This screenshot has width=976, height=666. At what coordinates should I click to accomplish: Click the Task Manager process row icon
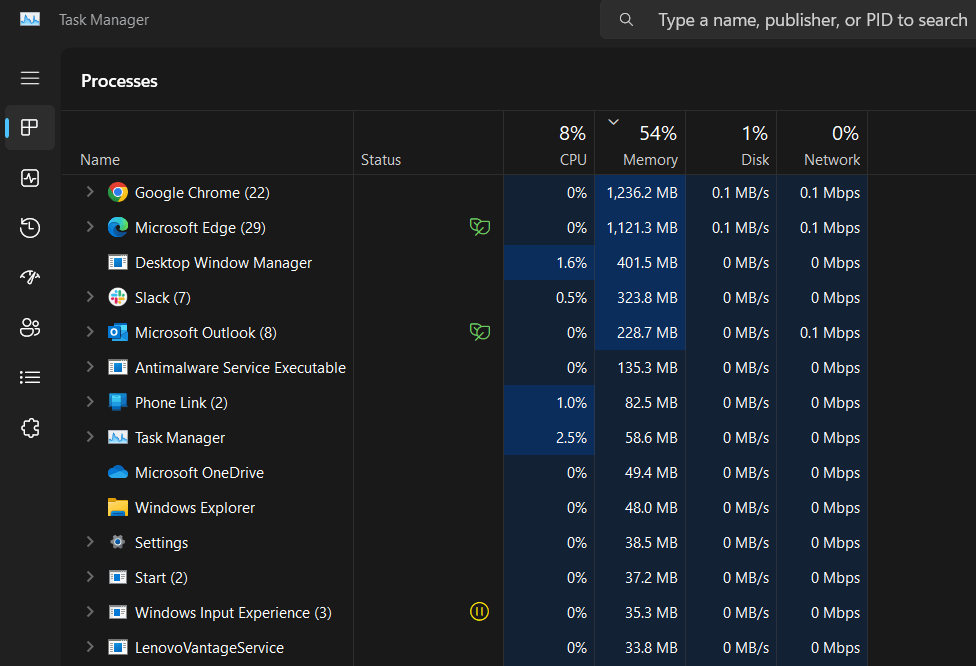click(118, 438)
